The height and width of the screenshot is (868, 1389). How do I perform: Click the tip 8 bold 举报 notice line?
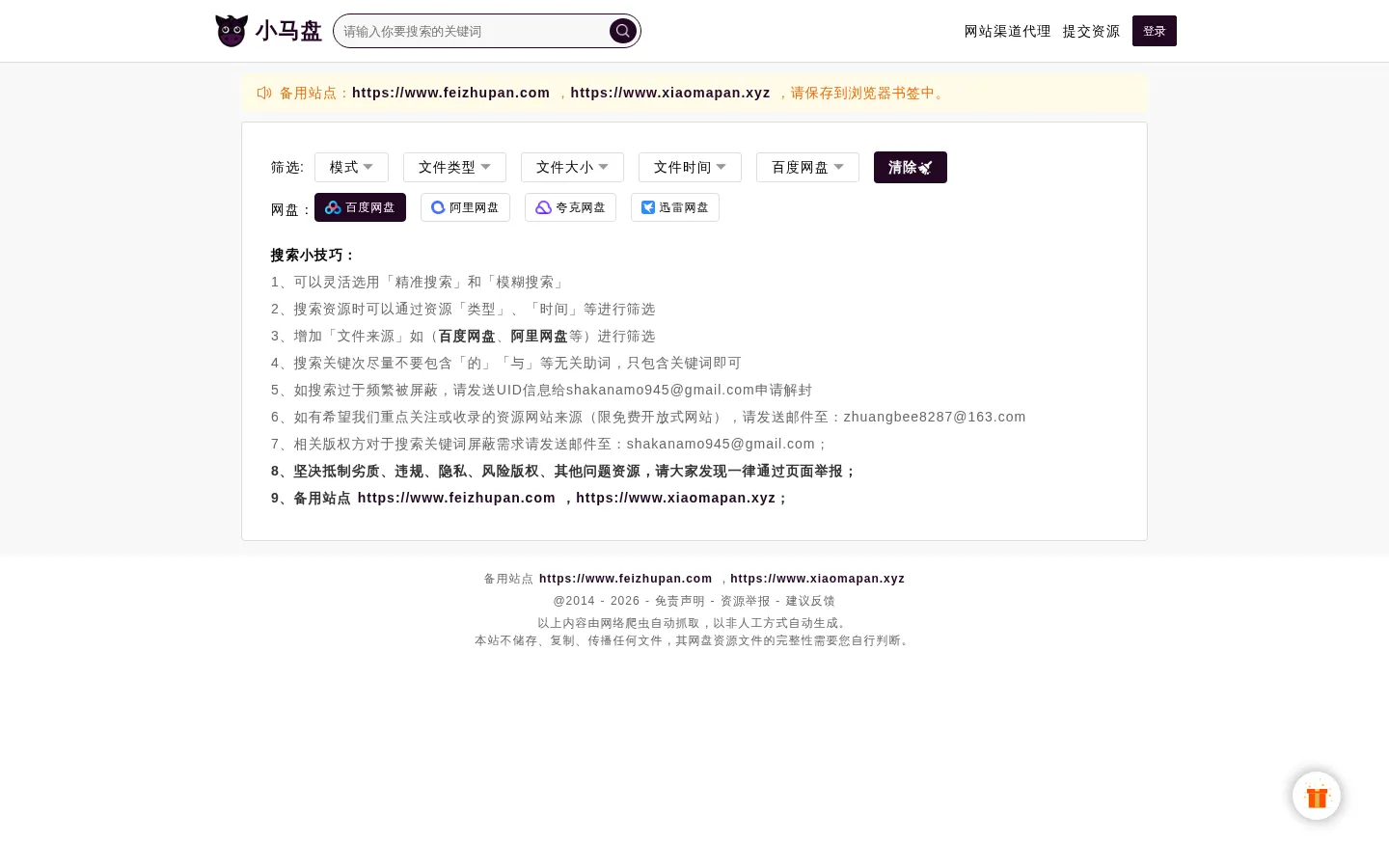pyautogui.click(x=563, y=471)
